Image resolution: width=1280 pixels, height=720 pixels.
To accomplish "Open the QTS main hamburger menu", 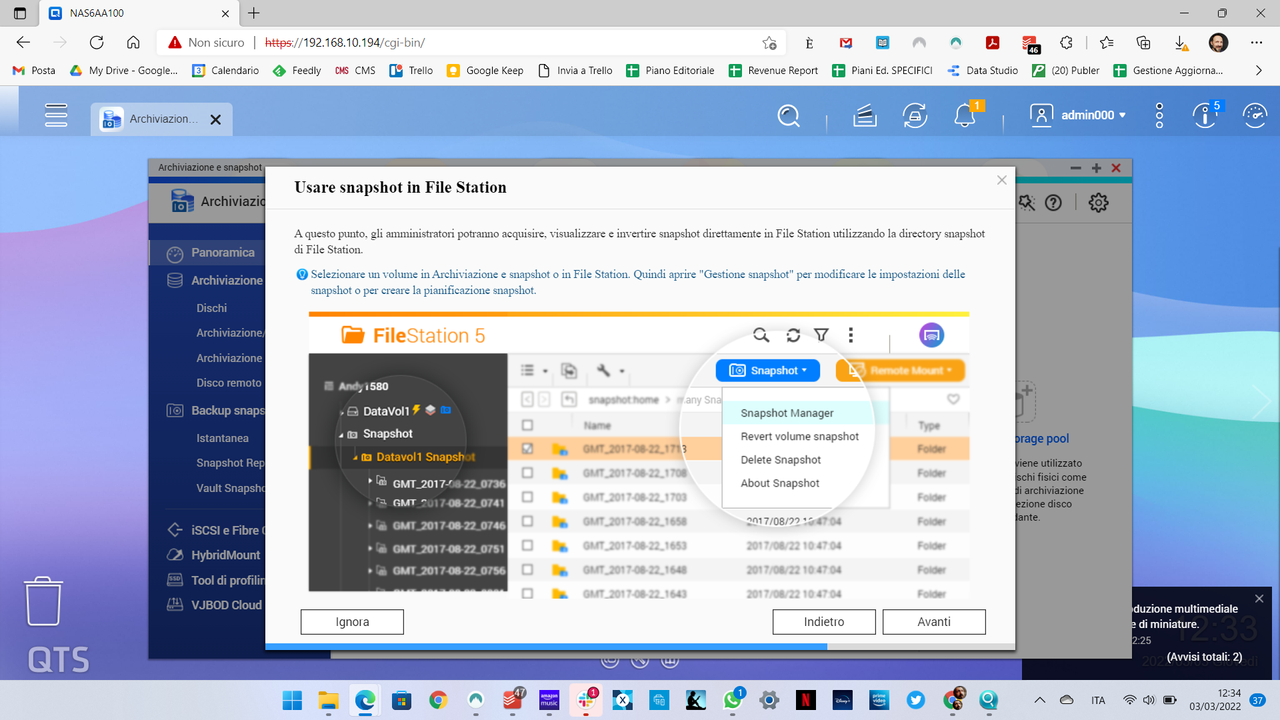I will [56, 116].
